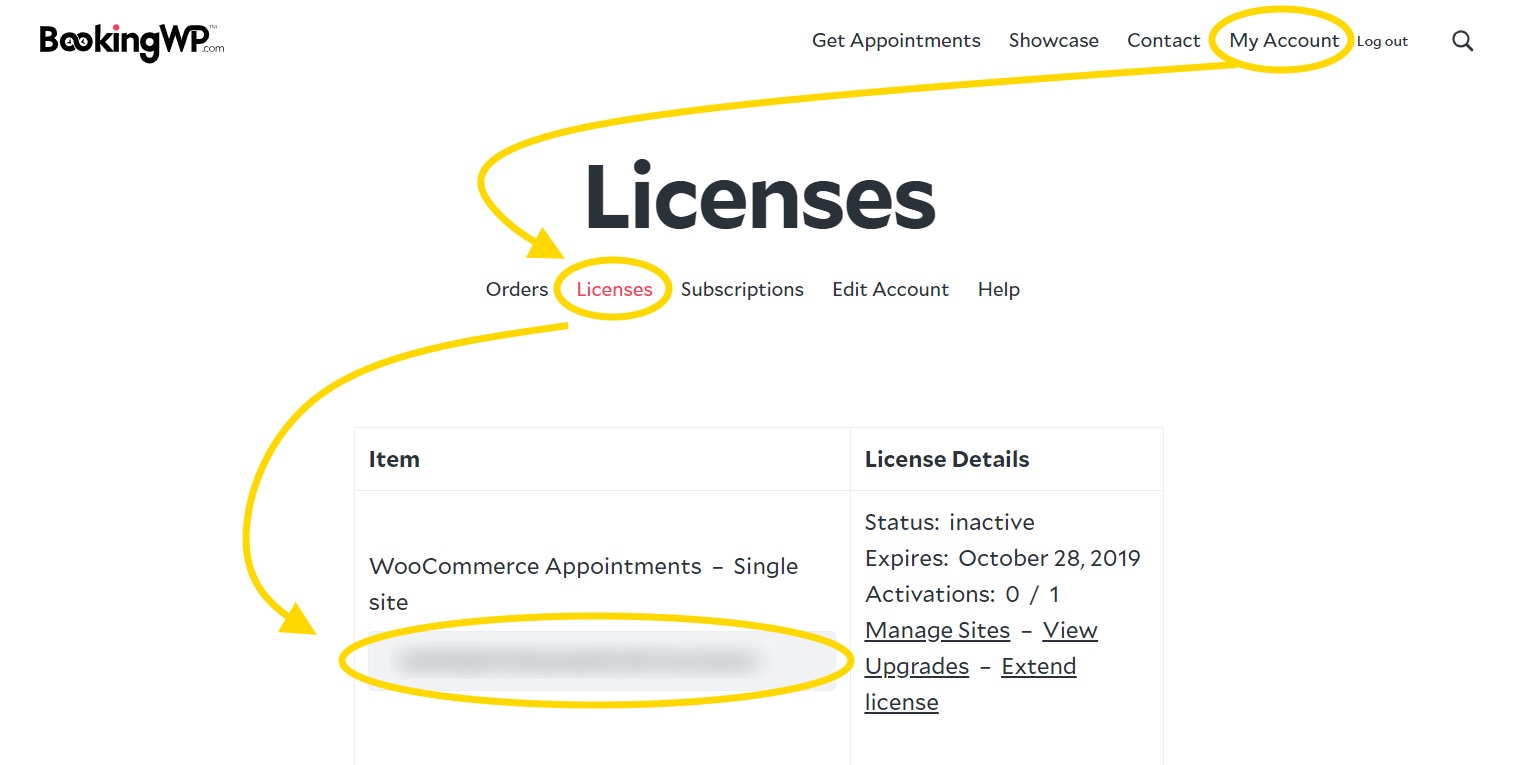
Task: Log out of the account
Action: tap(1382, 41)
